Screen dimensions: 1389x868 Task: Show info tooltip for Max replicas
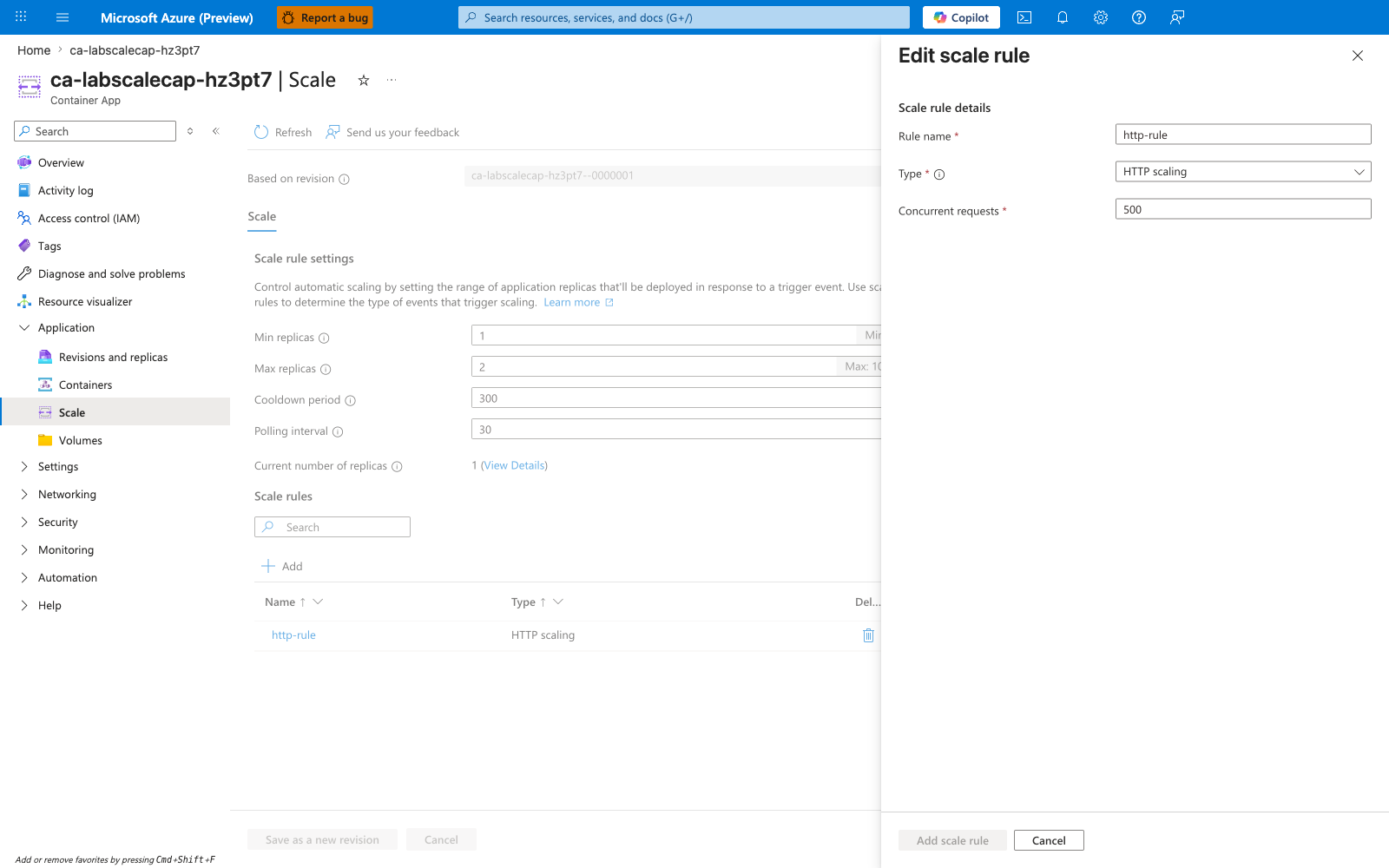pos(326,369)
